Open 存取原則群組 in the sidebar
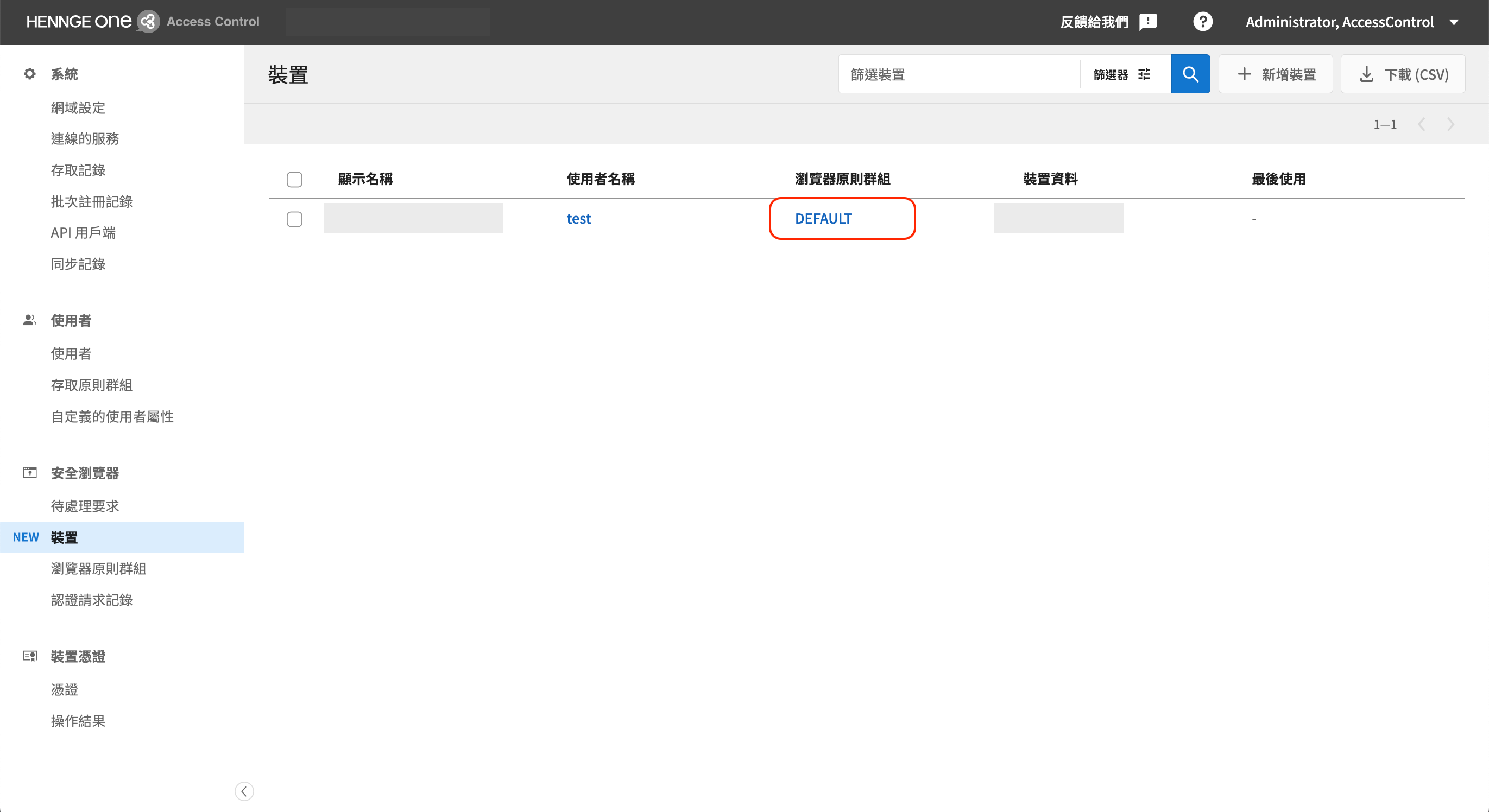This screenshot has height=812, width=1489. [x=92, y=385]
